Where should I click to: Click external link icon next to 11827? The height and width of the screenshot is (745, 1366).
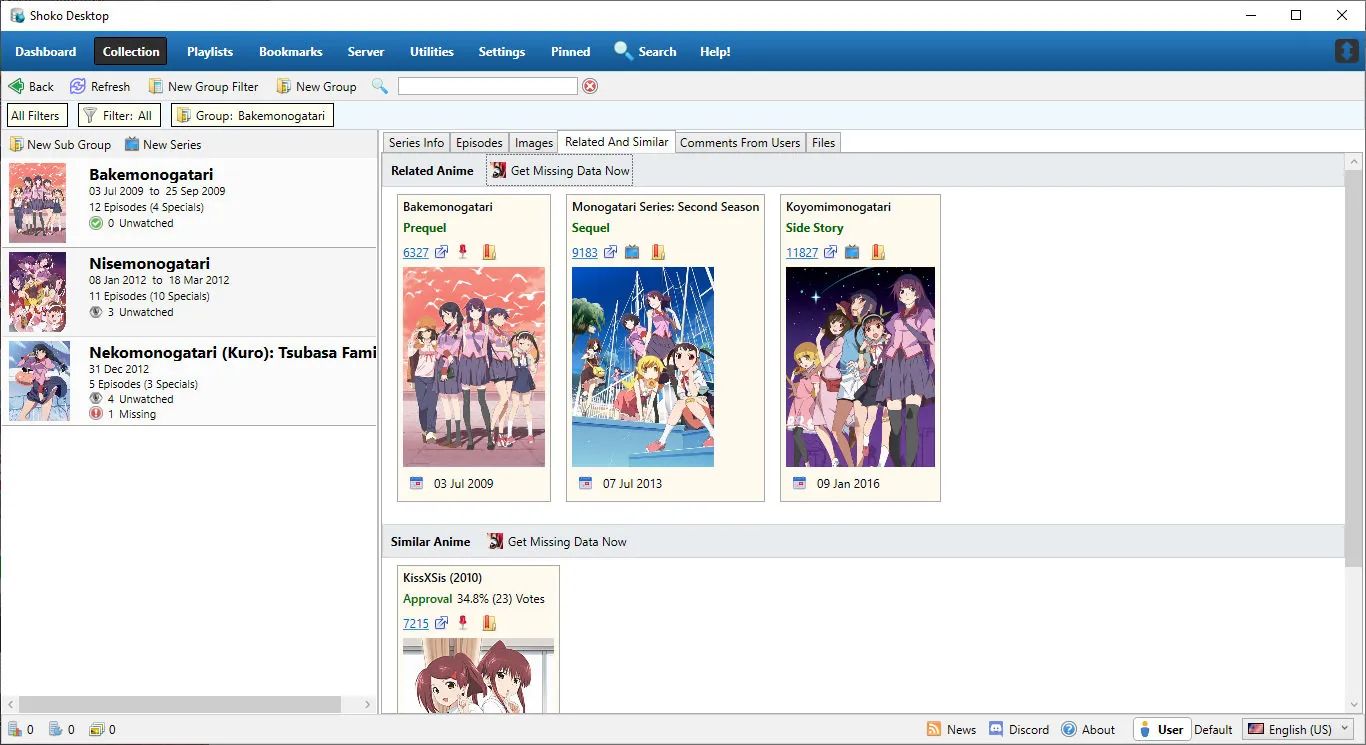pyautogui.click(x=830, y=252)
